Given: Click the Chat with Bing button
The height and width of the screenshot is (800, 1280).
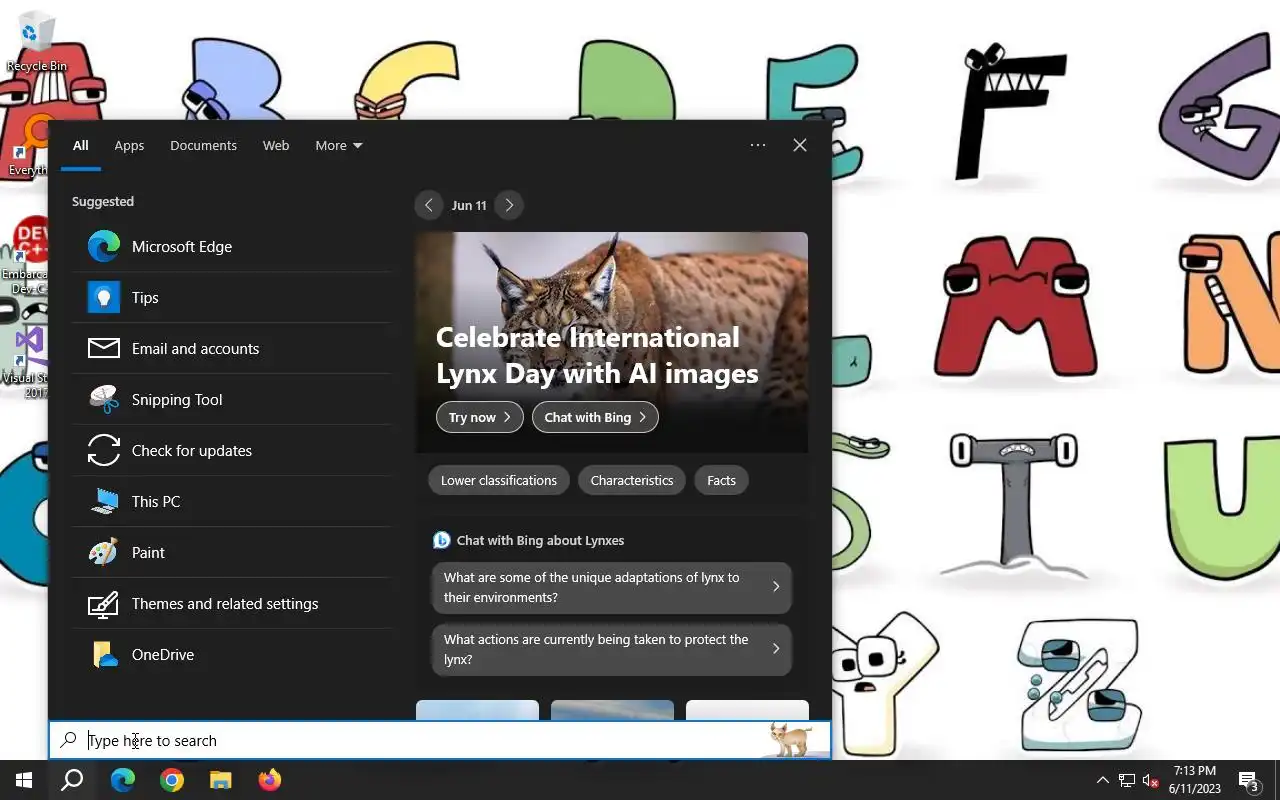Looking at the screenshot, I should click(x=595, y=417).
